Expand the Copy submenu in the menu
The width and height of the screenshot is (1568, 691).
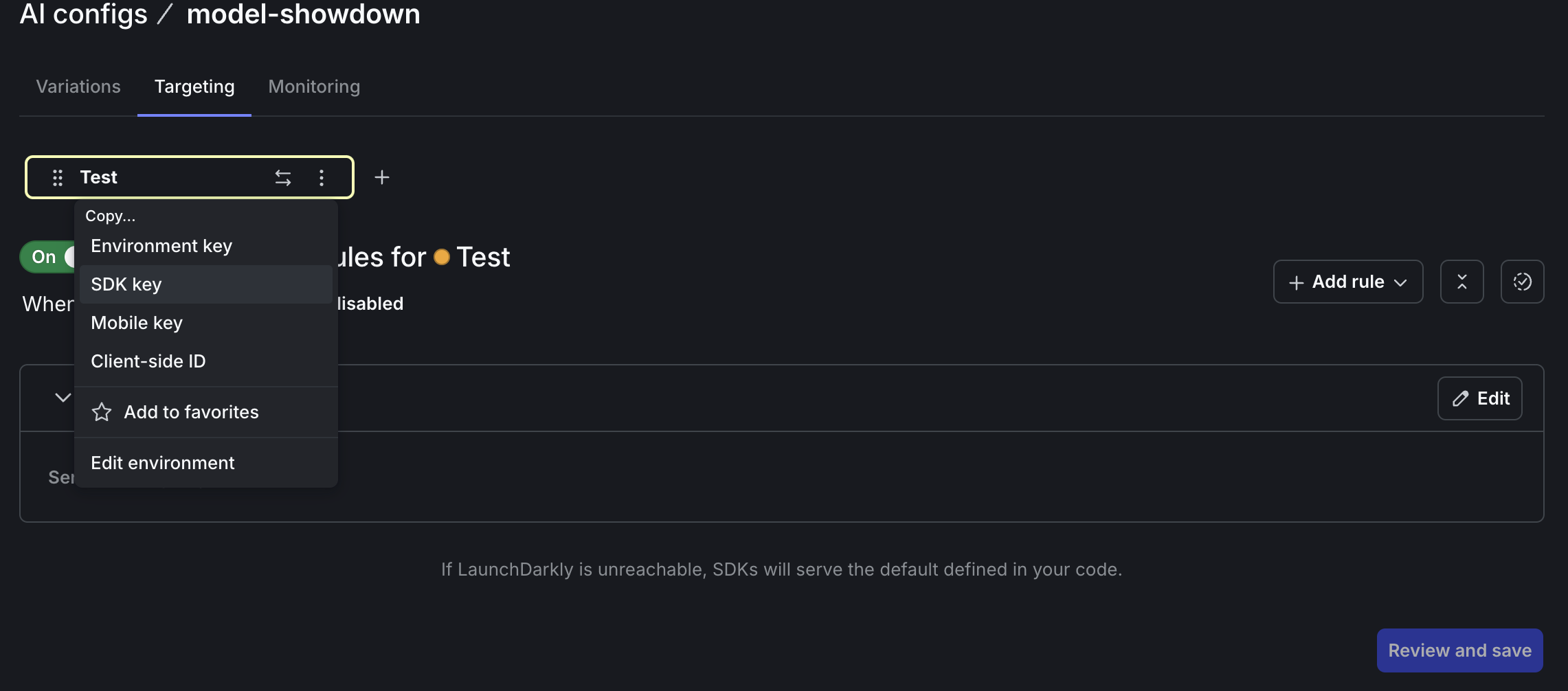pos(110,216)
